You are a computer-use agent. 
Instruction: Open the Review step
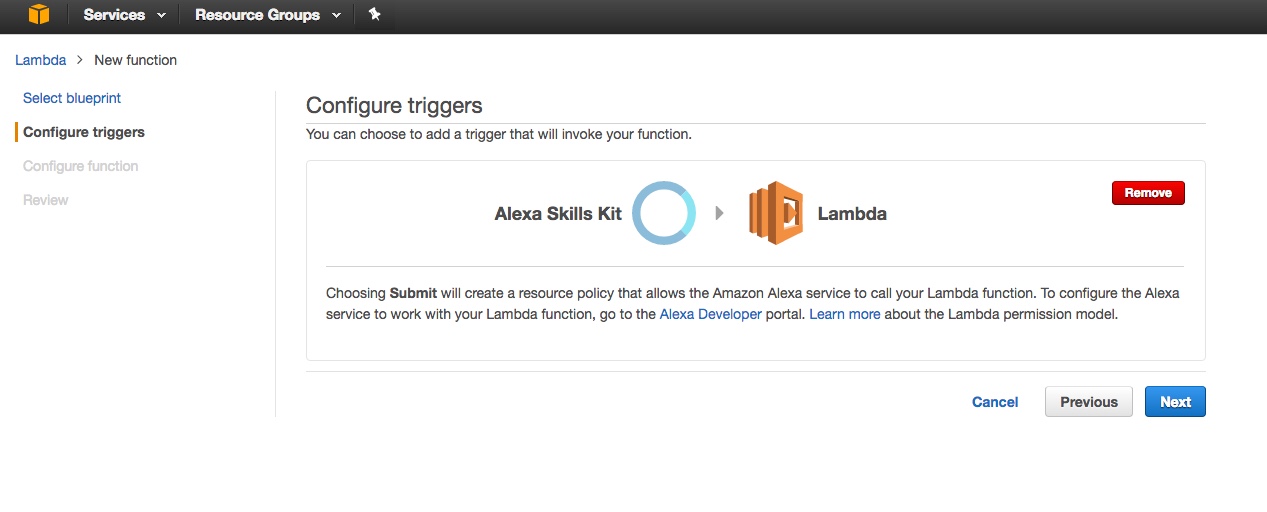tap(46, 200)
